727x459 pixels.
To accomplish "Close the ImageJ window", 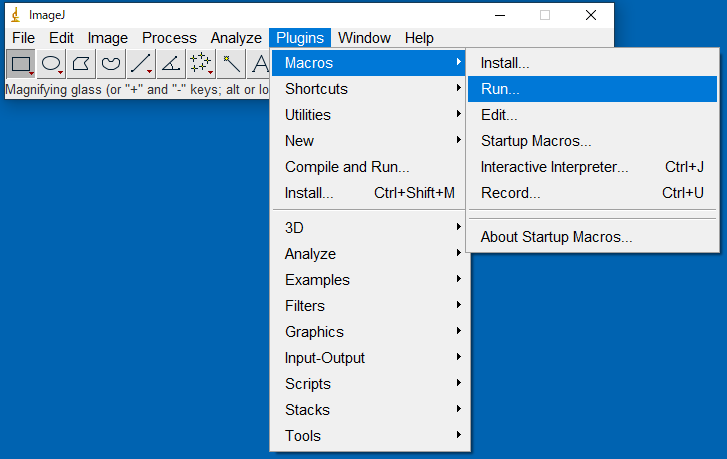I will (x=591, y=15).
